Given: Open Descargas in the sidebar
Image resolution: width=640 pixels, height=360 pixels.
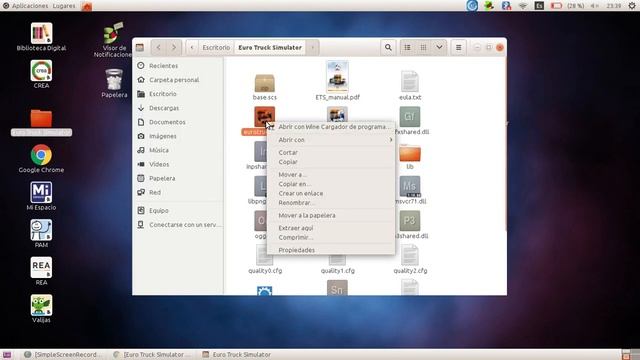Looking at the screenshot, I should [178, 108].
